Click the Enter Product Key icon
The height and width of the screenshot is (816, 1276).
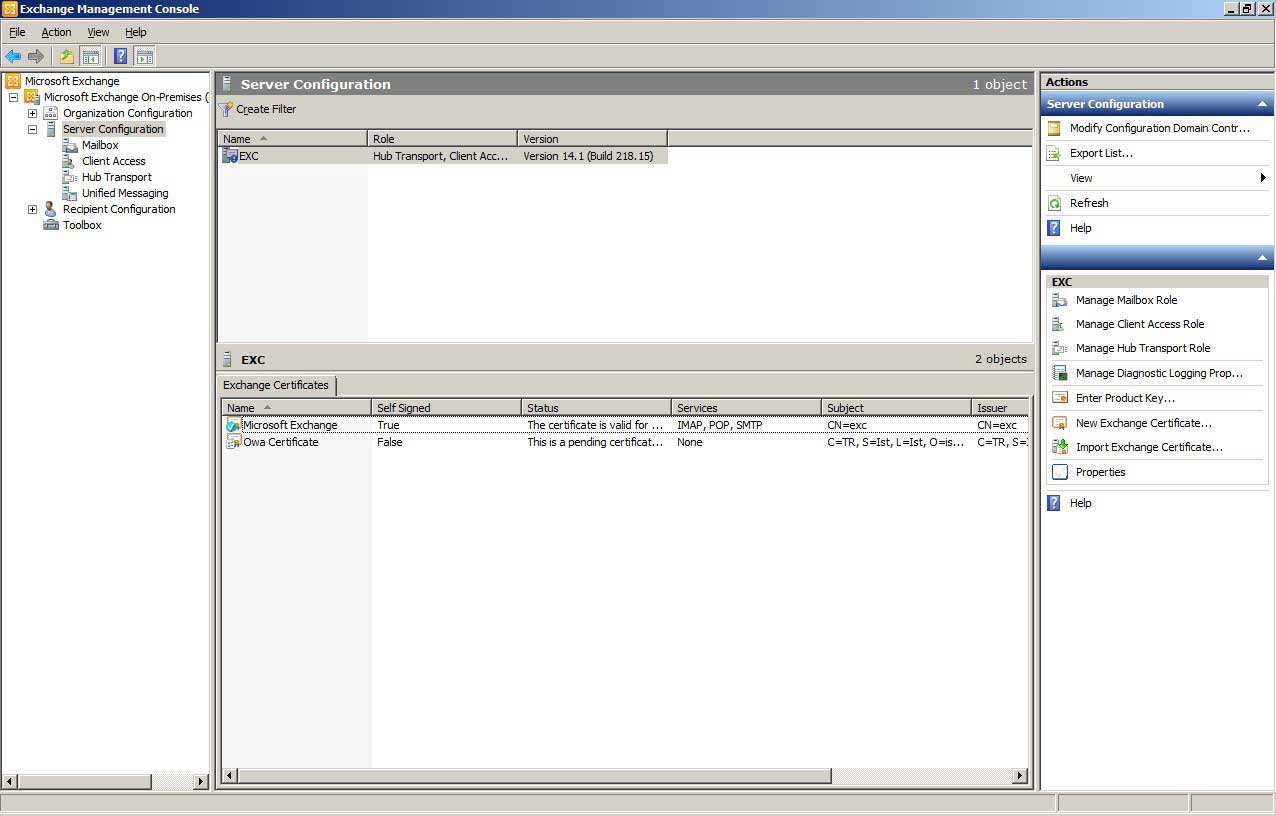(1060, 398)
